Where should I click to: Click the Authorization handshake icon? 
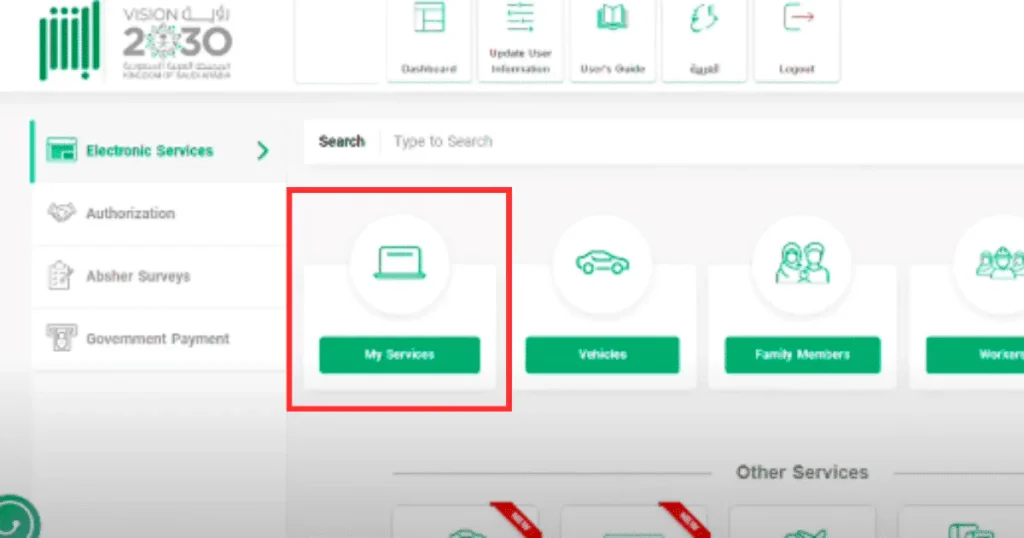coord(61,213)
